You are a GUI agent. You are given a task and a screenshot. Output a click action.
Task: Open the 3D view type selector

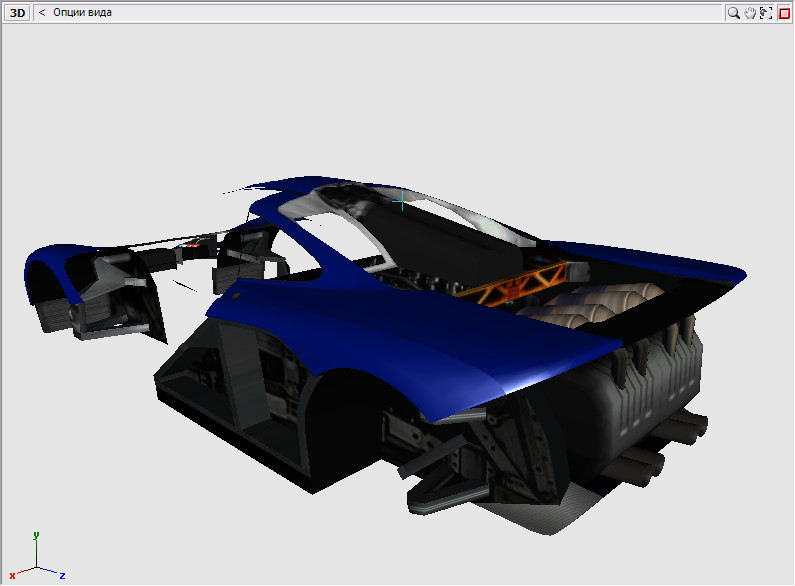17,13
